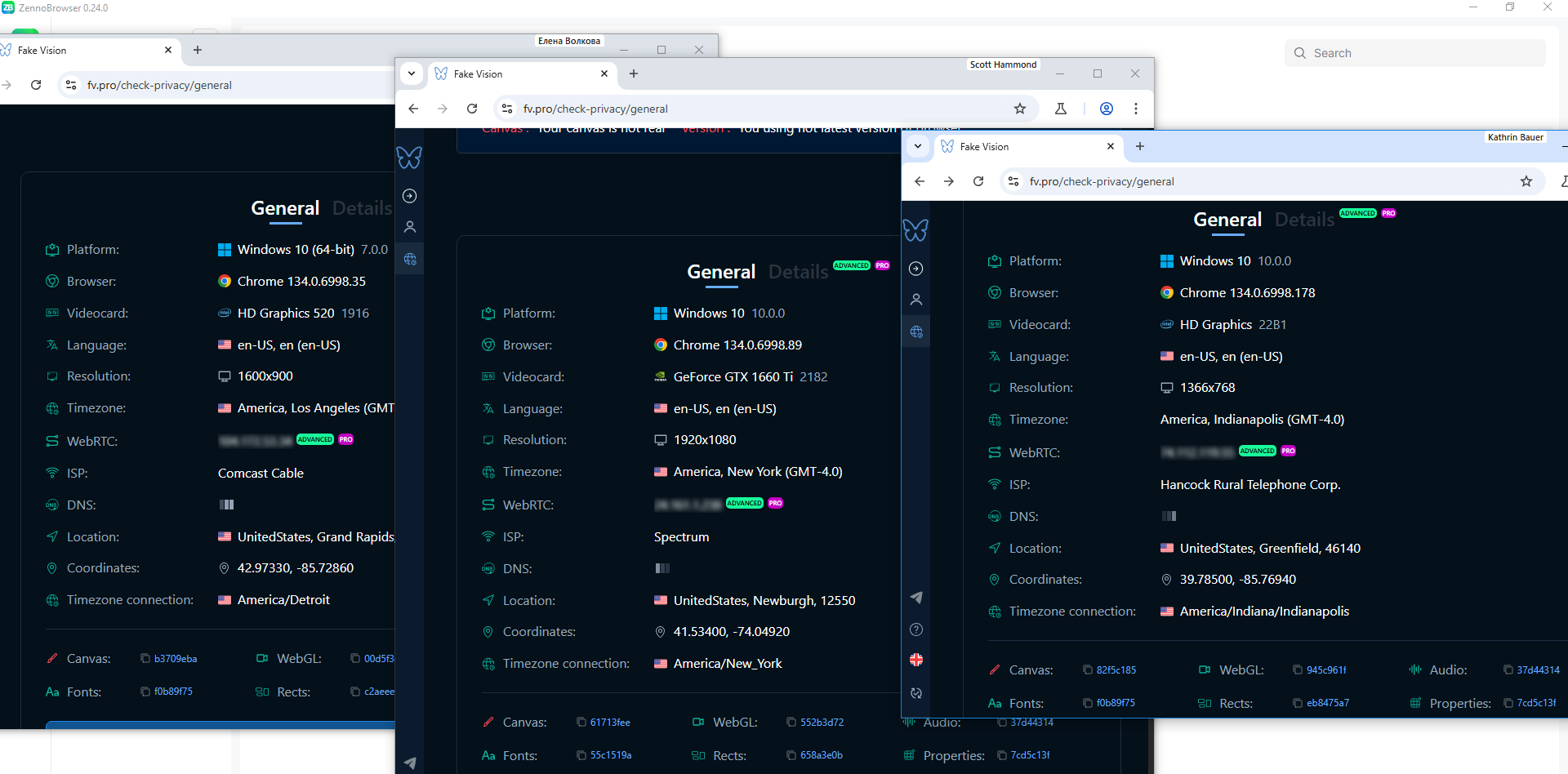Click ISP value Comcast Cable
The width and height of the screenshot is (1568, 774).
click(x=261, y=474)
